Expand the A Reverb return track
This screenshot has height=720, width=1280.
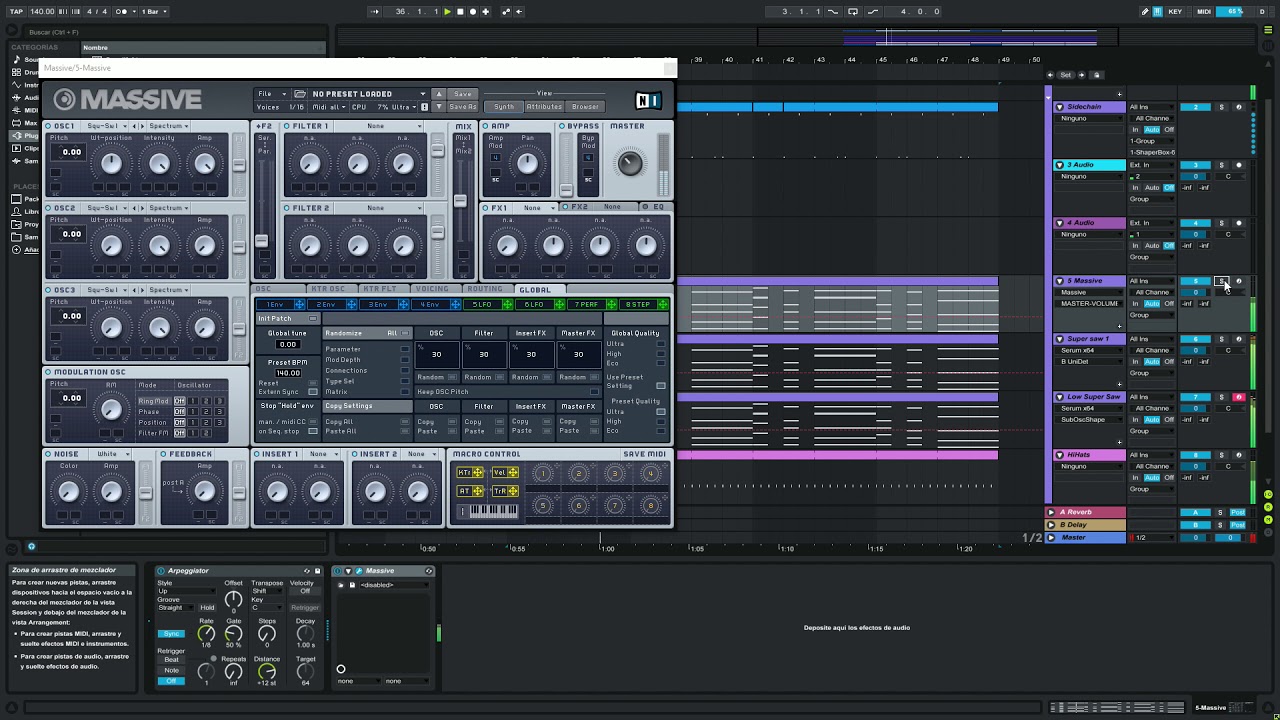[x=1051, y=512]
